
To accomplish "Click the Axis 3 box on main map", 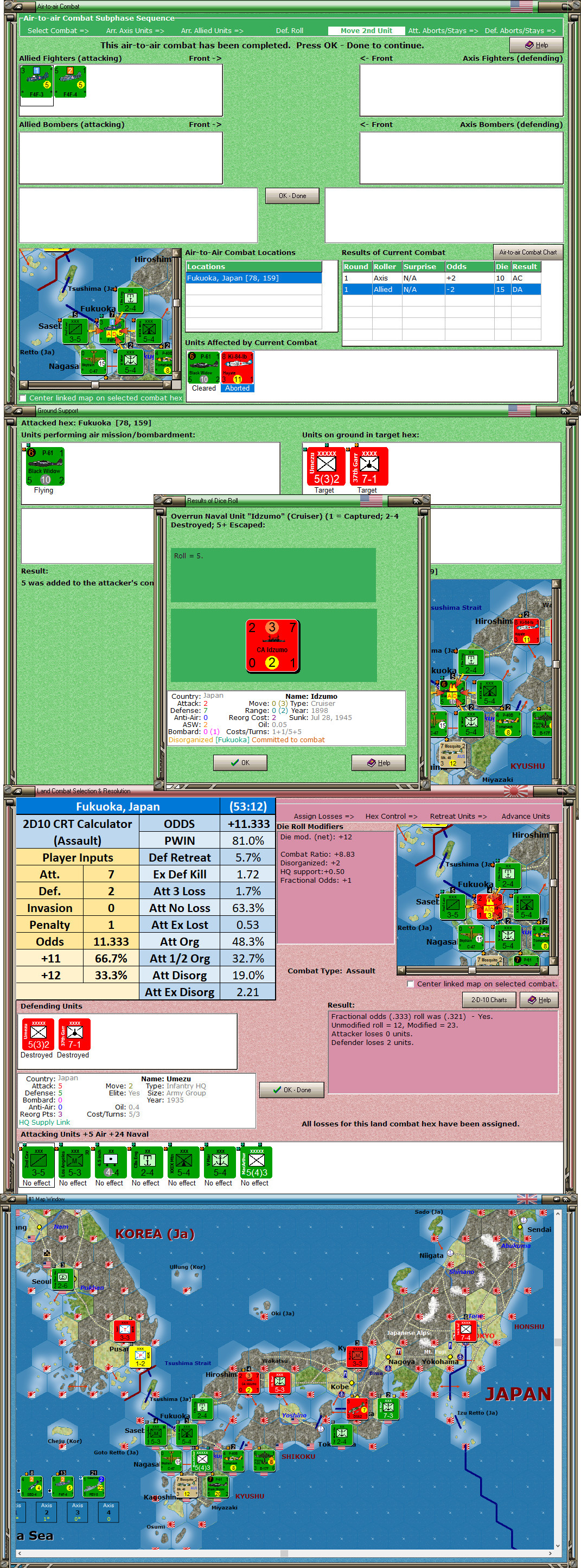I will click(77, 1513).
